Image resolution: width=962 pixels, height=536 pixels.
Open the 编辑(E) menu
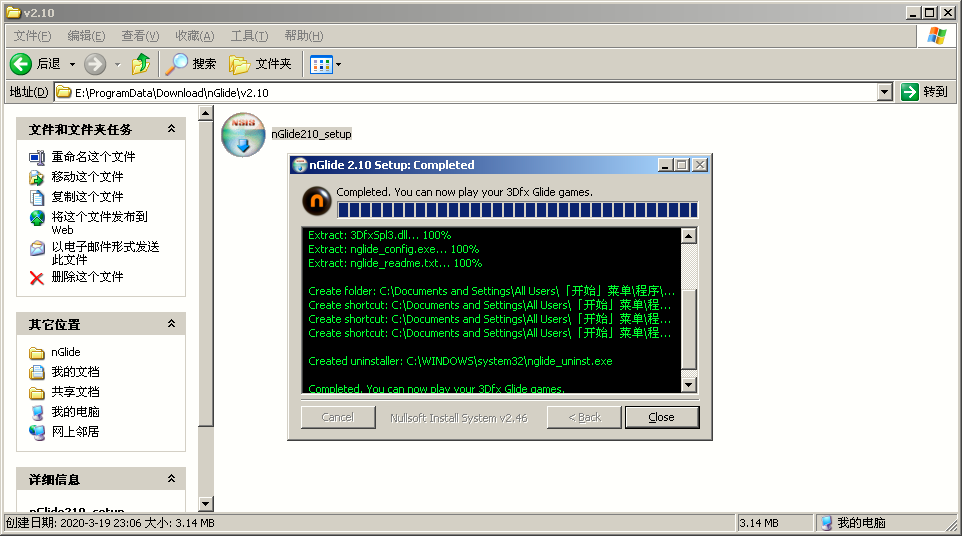click(x=87, y=36)
